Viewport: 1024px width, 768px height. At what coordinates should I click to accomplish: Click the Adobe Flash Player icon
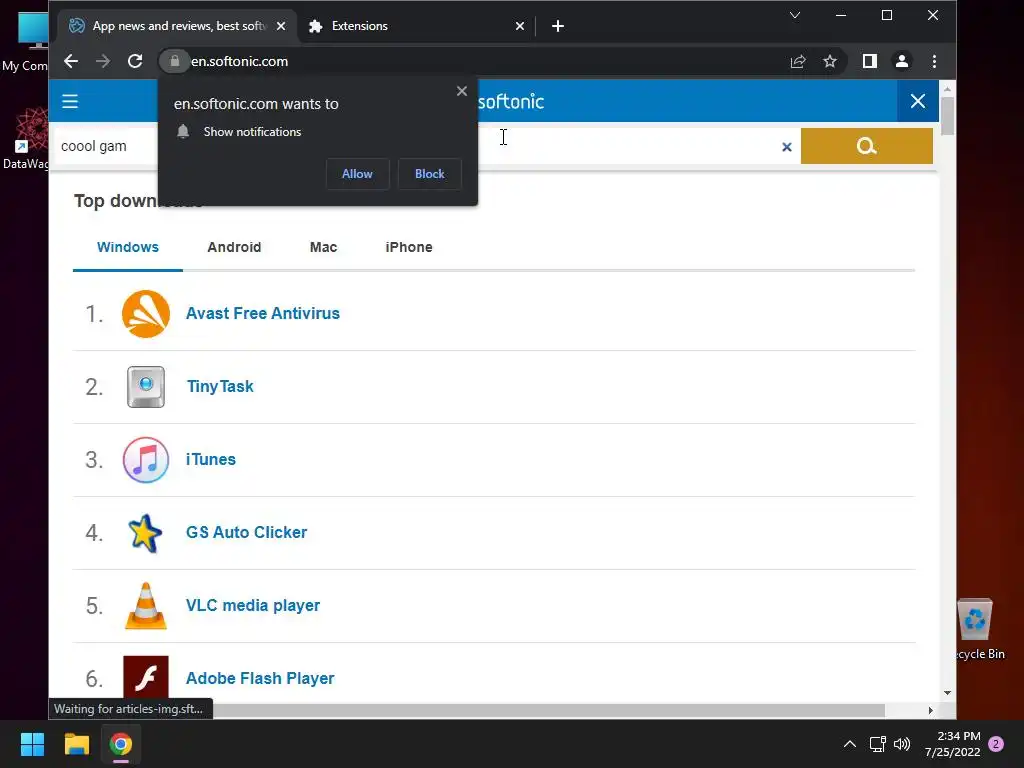(x=146, y=677)
